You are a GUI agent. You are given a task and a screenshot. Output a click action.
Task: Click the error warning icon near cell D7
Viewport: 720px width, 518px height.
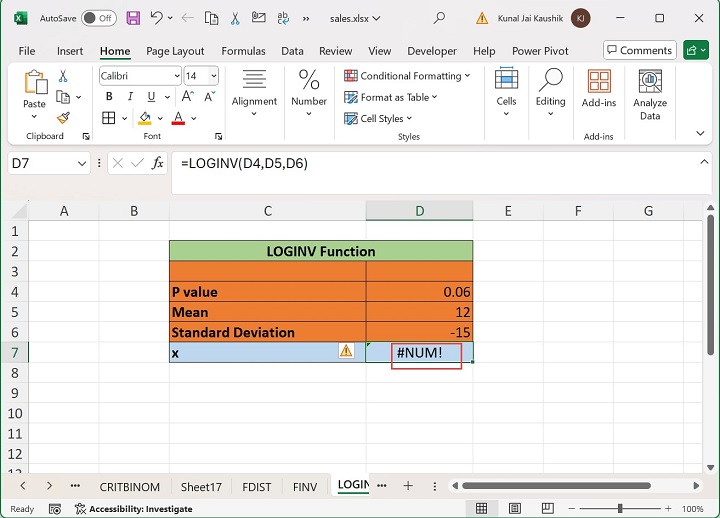[x=346, y=351]
